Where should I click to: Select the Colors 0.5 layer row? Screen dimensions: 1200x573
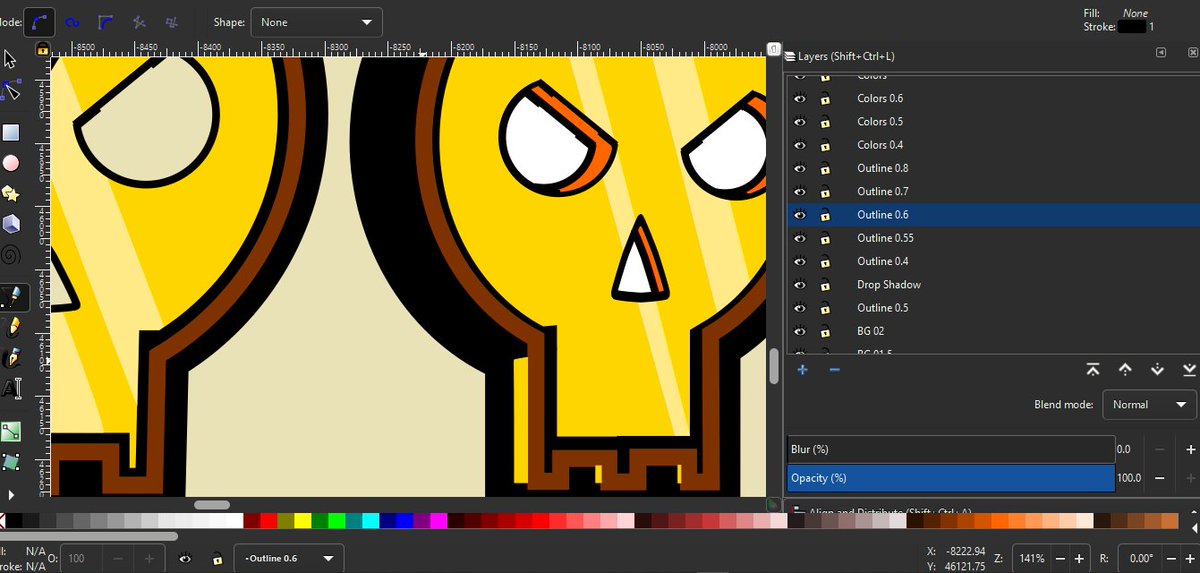(993, 121)
